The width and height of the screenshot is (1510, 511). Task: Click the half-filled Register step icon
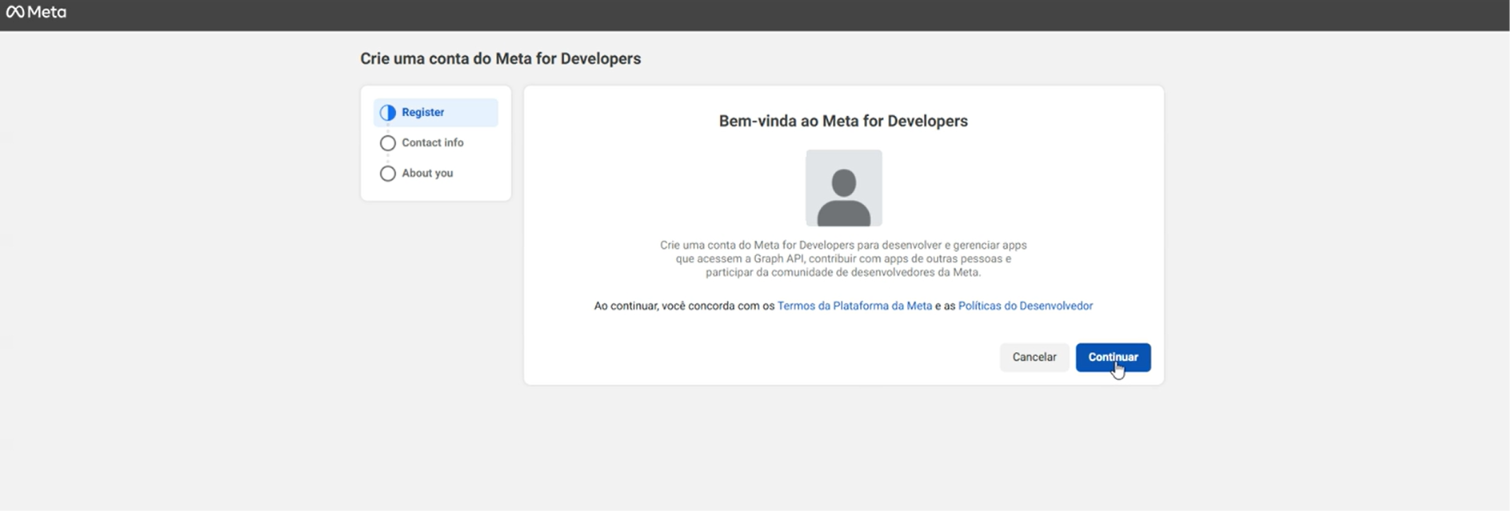388,113
